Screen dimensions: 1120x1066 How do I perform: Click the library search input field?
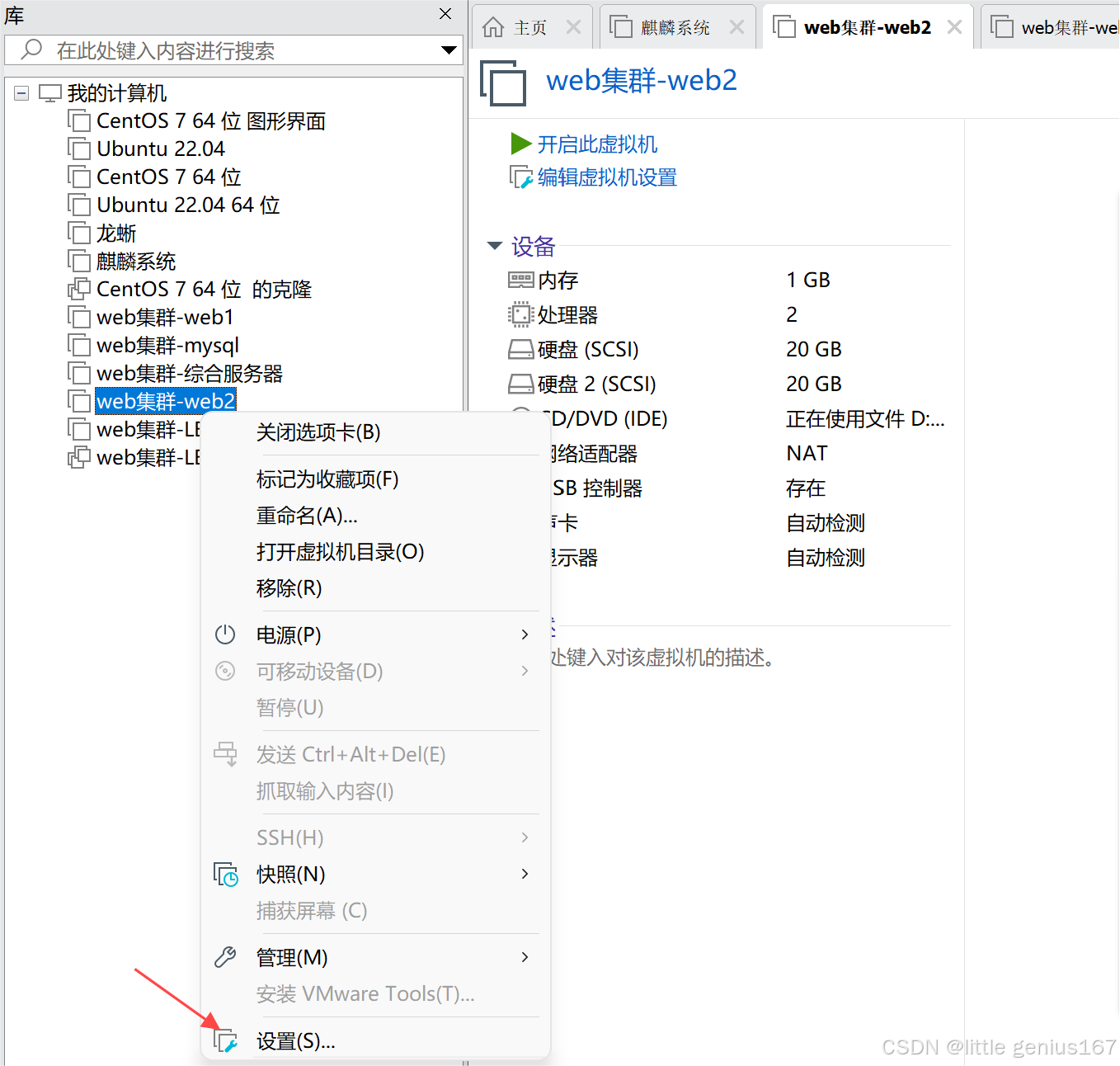tap(233, 50)
